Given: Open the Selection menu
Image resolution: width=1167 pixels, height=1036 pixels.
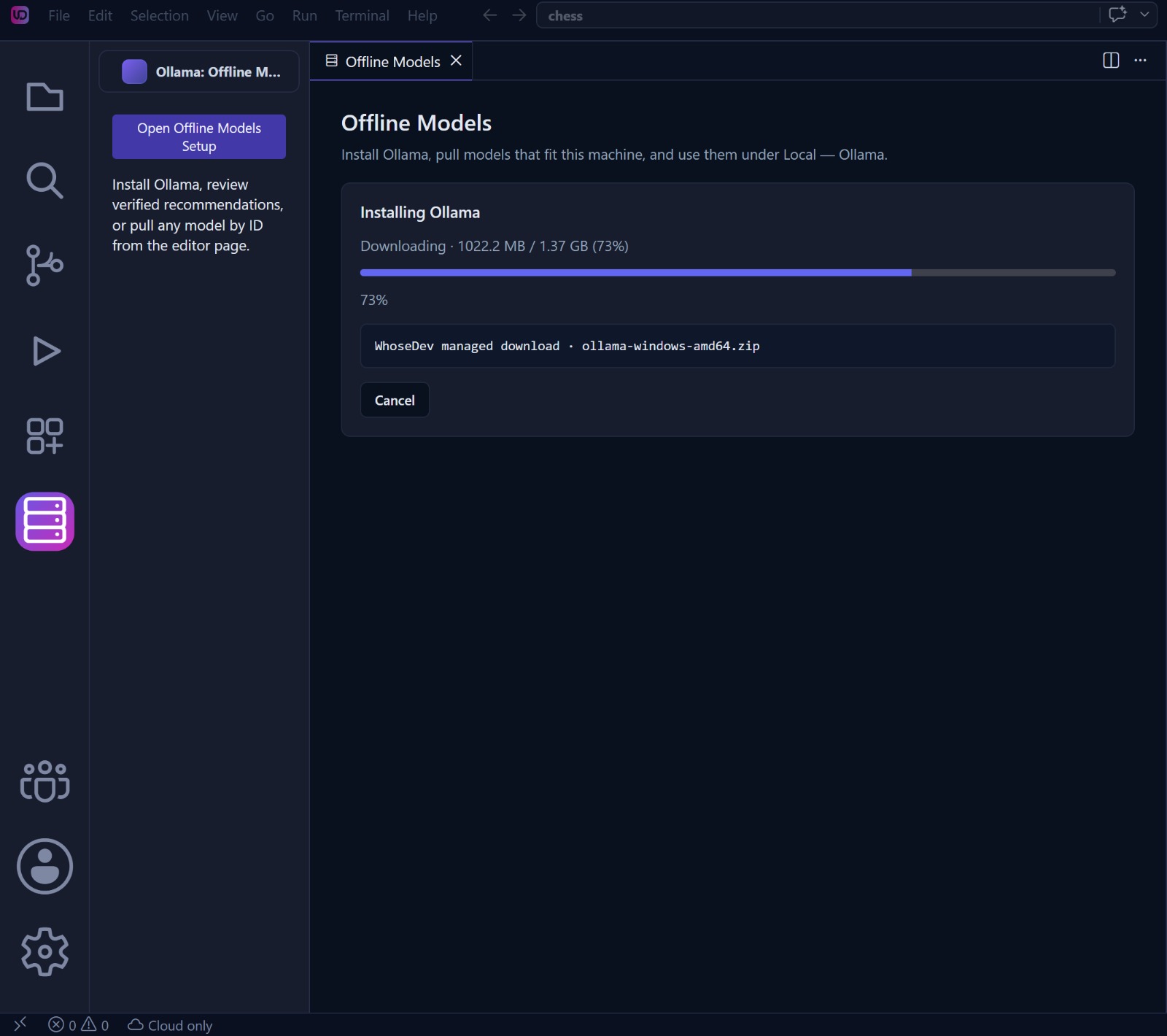Looking at the screenshot, I should [x=160, y=15].
